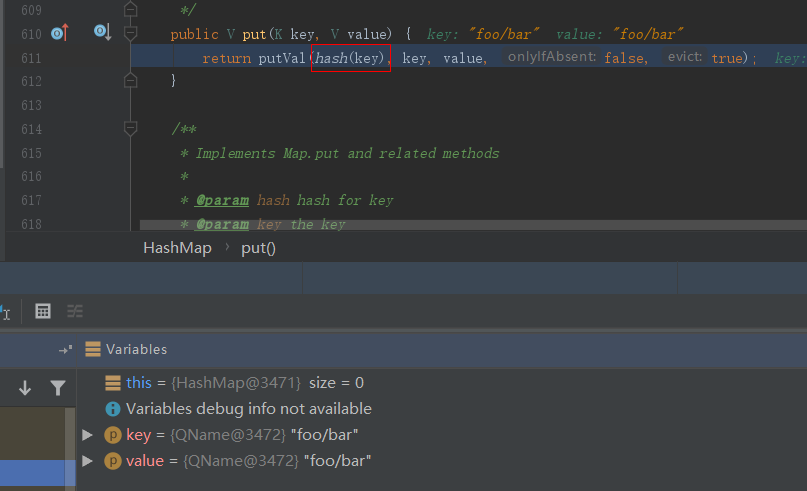Open the Evaluate Expression calculator icon
This screenshot has width=807, height=491.
click(x=43, y=311)
